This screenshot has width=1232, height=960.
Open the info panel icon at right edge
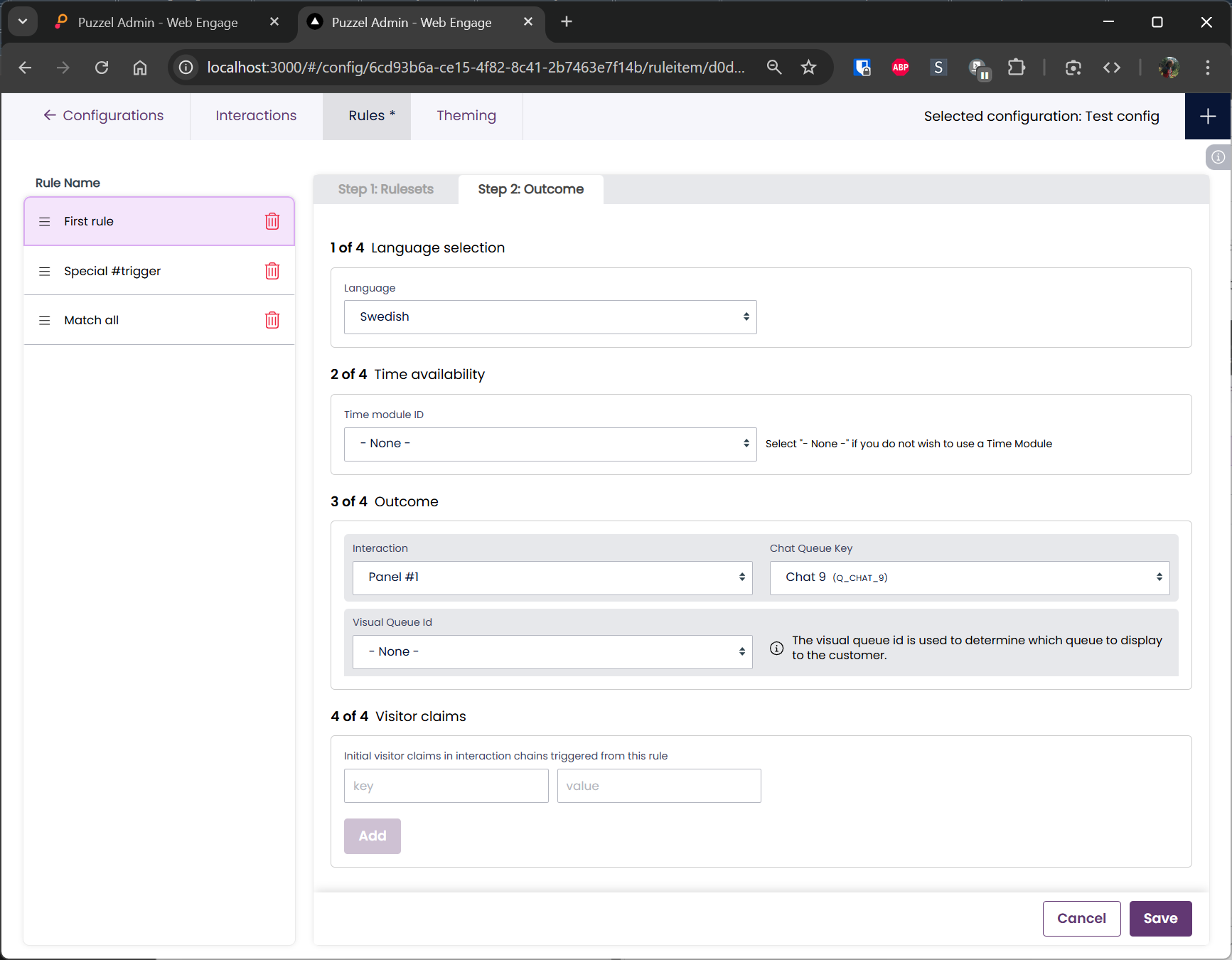(1218, 157)
